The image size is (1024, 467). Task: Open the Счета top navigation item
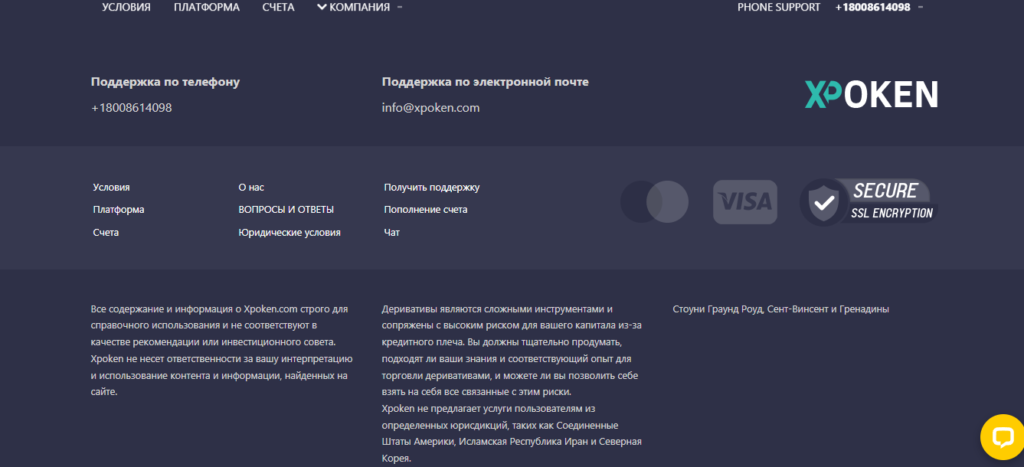coord(278,7)
